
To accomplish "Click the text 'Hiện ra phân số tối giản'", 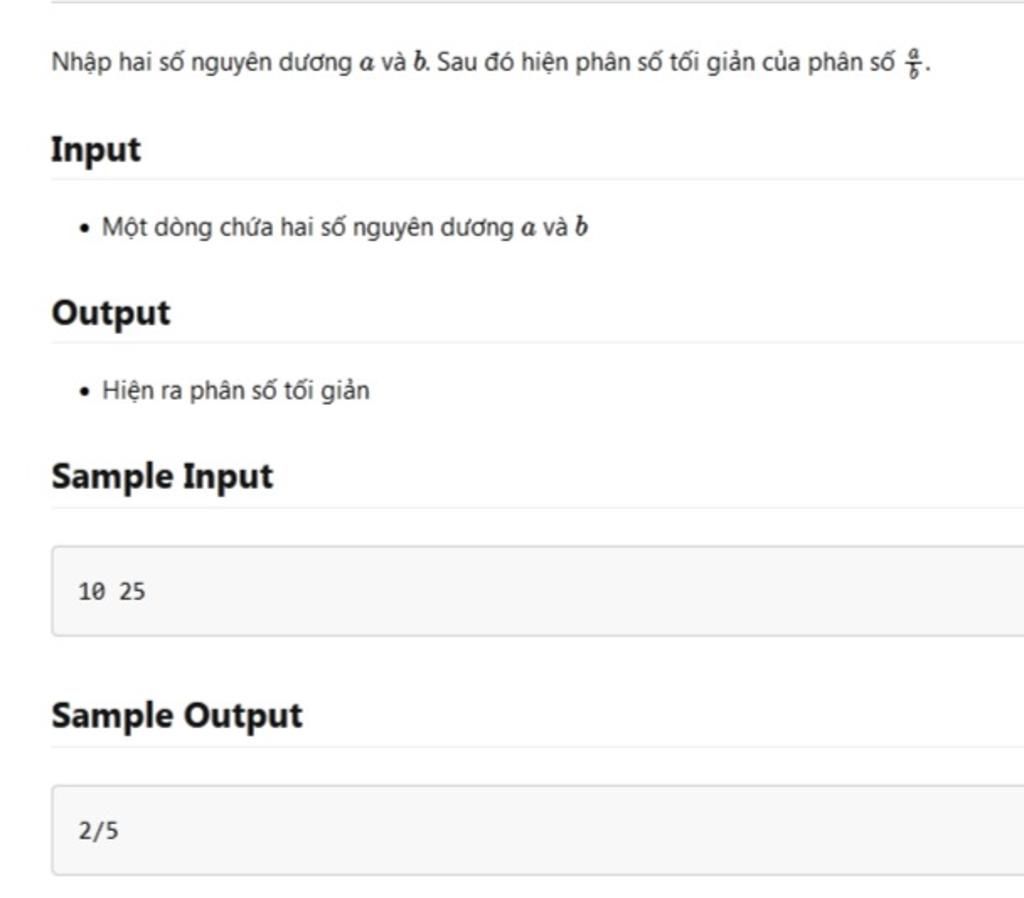I will pyautogui.click(x=236, y=391).
